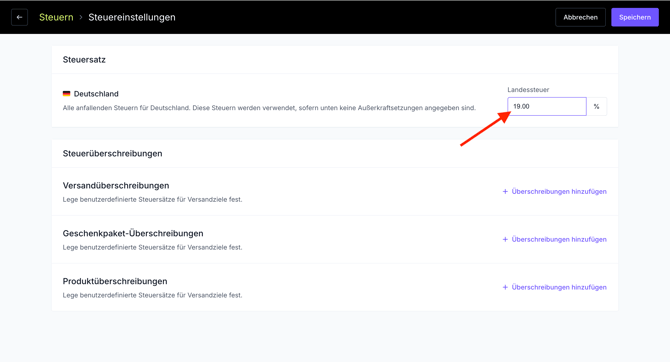Focus the Landessteuer input field
This screenshot has height=362, width=670.
click(547, 106)
